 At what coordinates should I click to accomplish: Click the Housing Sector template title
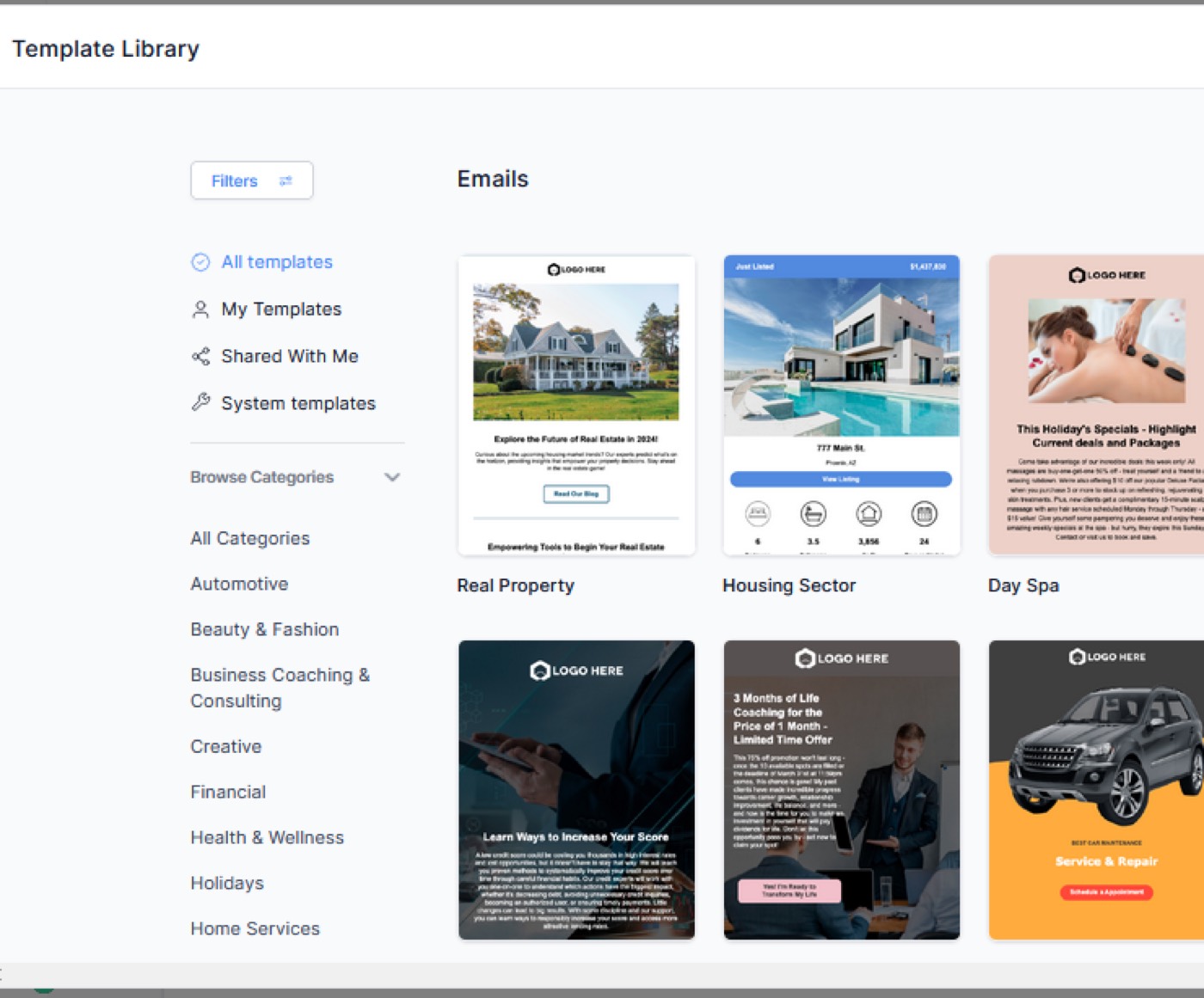click(789, 585)
